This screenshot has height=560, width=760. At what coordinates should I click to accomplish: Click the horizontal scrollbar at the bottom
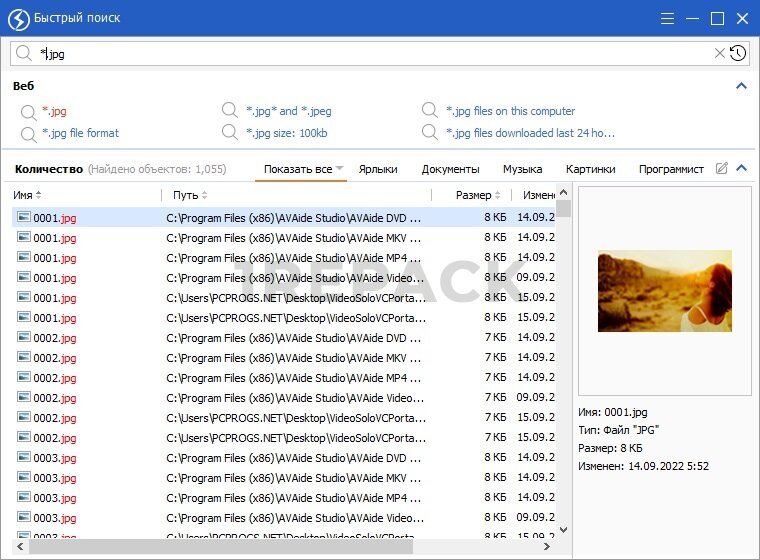tap(220, 548)
